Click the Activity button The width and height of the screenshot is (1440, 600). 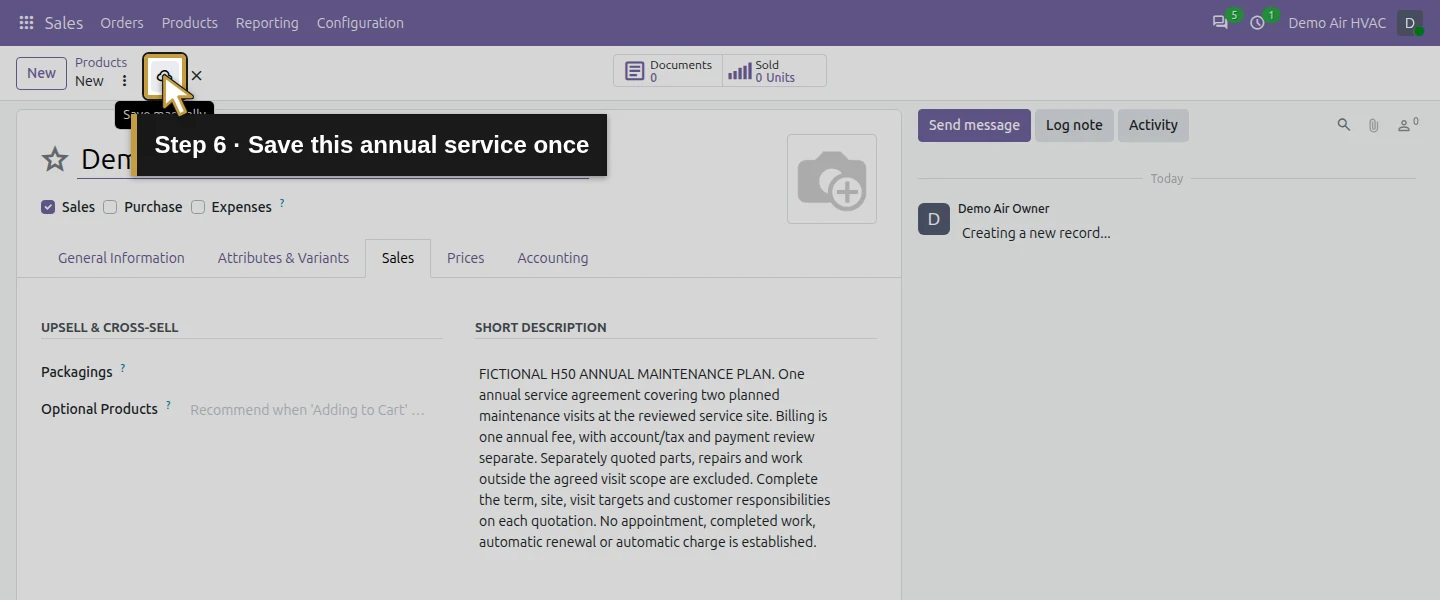[1153, 125]
